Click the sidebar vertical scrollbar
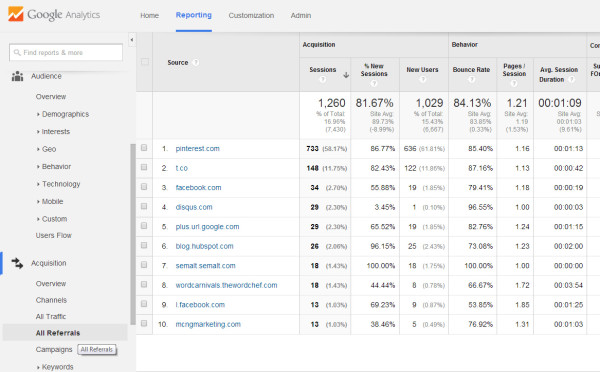 133,234
